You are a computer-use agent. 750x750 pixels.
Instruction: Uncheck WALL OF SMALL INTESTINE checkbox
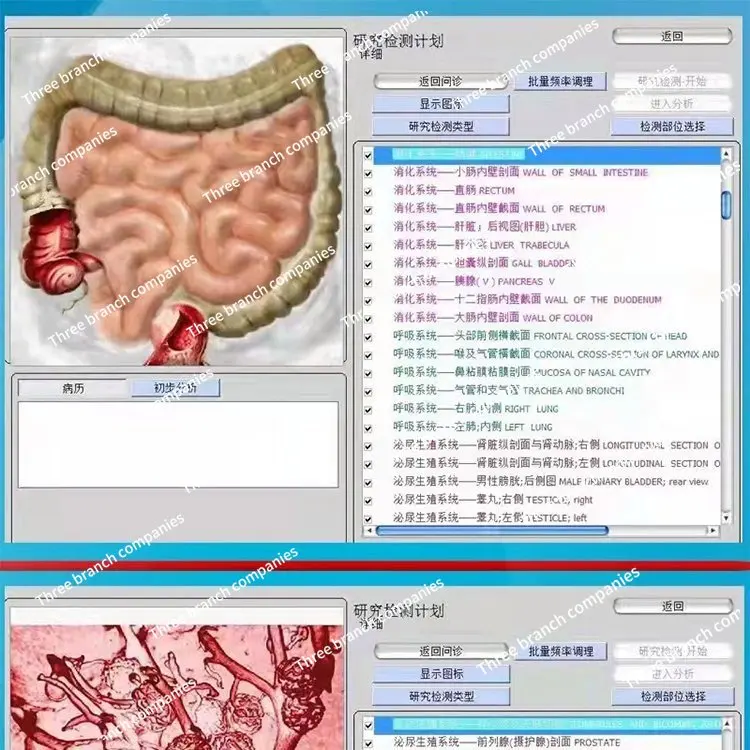coord(368,174)
